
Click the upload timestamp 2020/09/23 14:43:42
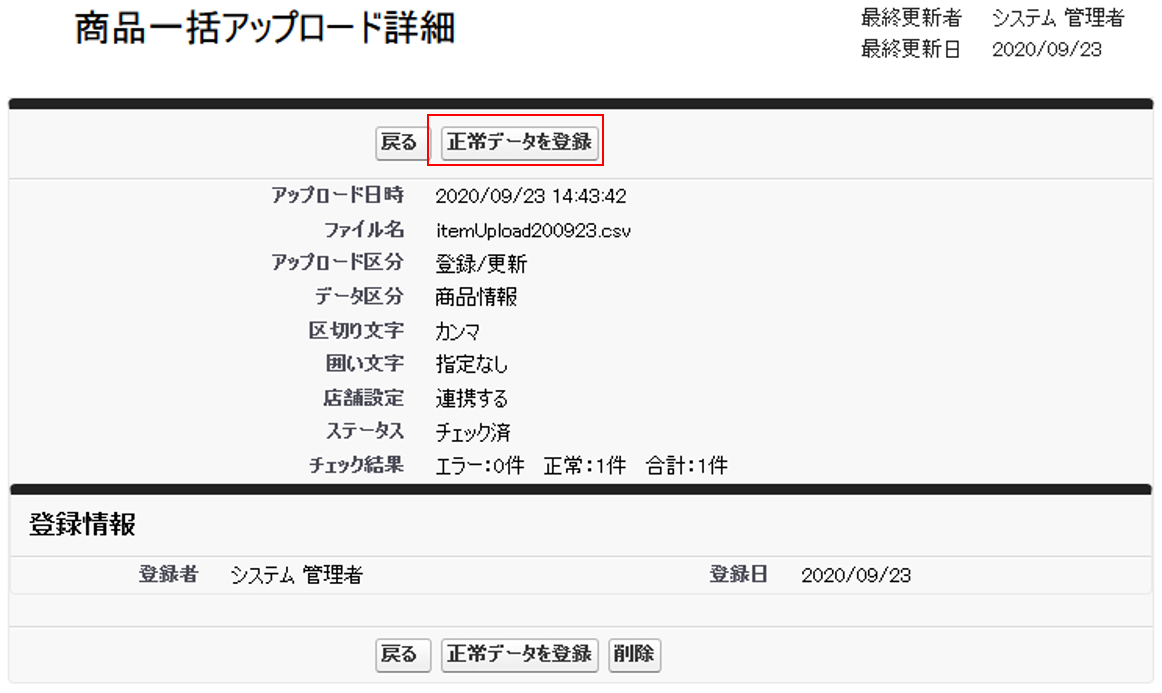(x=531, y=197)
